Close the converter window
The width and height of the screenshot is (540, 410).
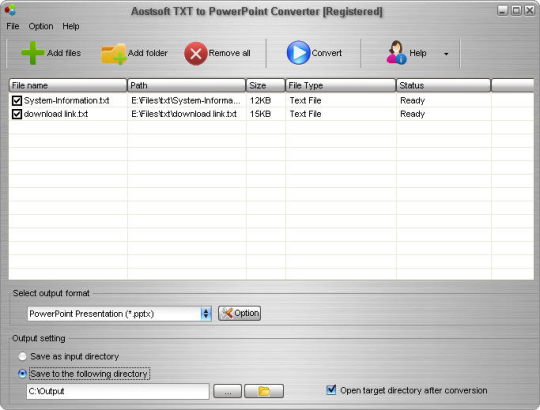click(x=529, y=11)
